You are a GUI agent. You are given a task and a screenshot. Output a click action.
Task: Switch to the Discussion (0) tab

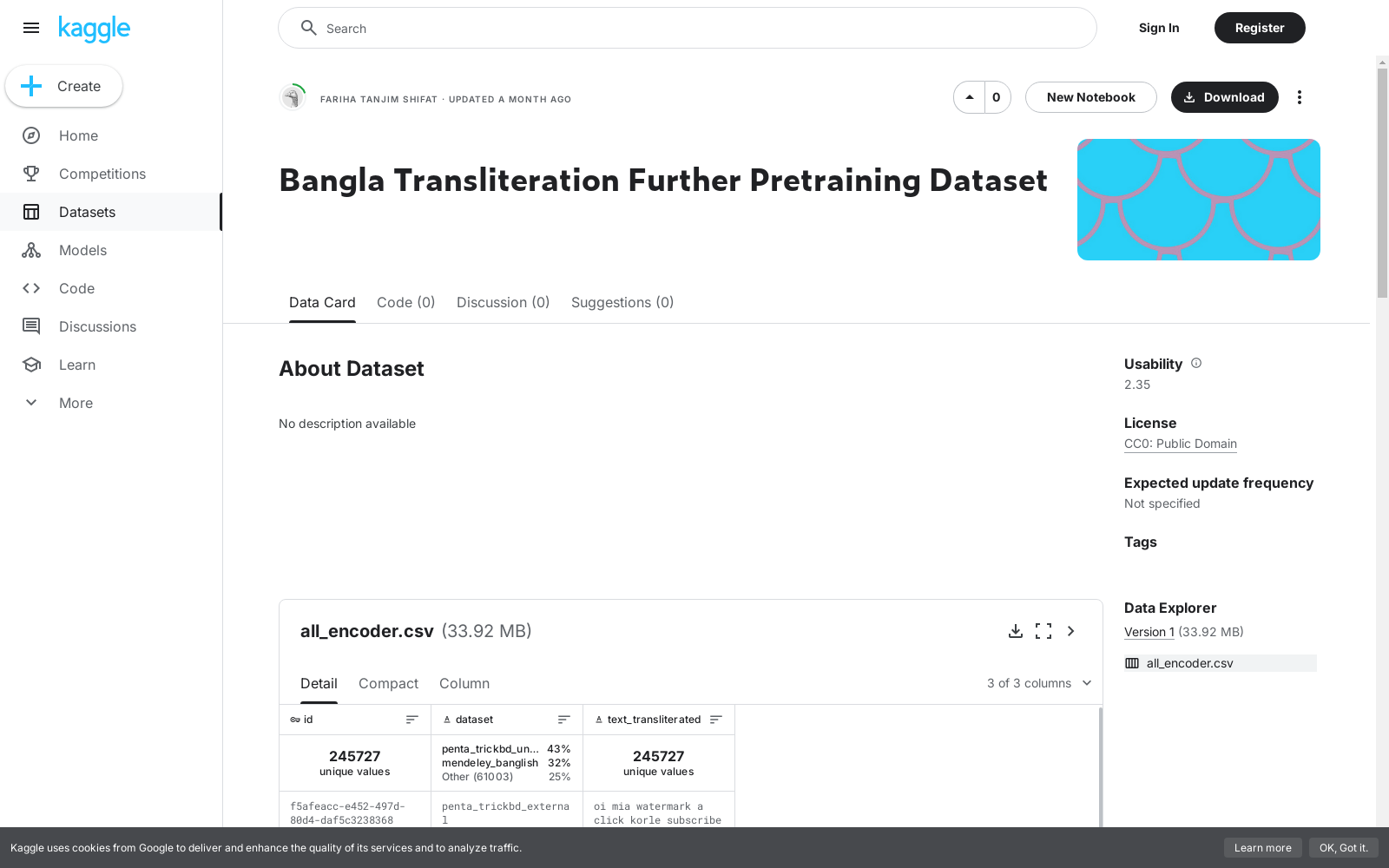point(504,302)
